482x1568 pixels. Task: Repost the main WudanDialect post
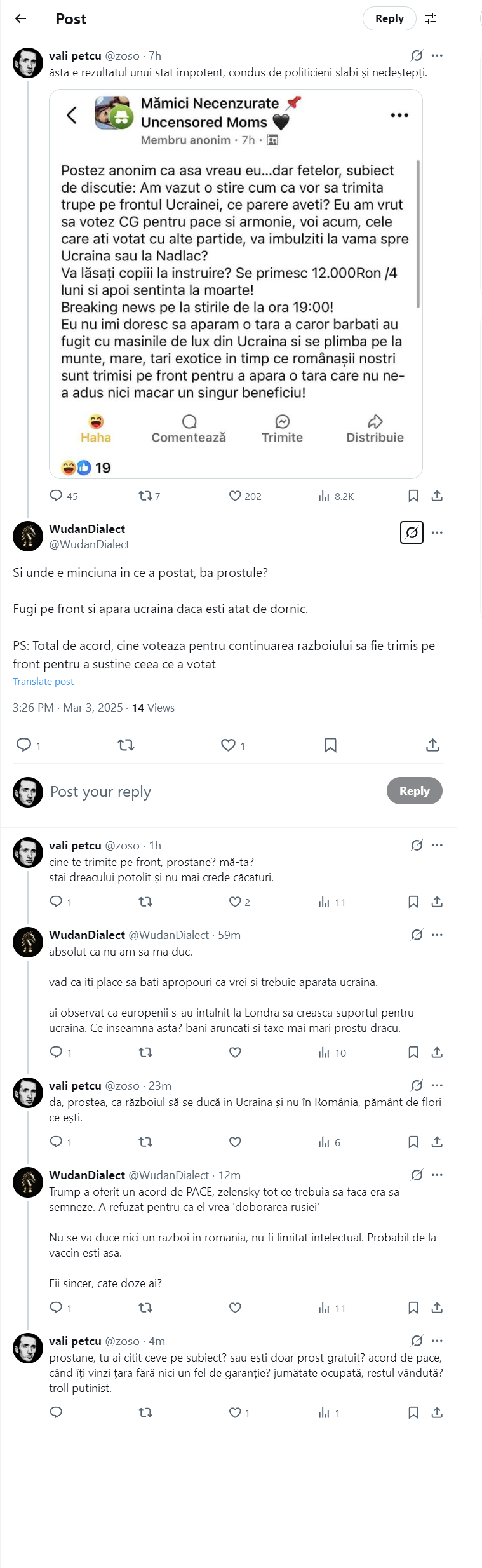coord(126,745)
